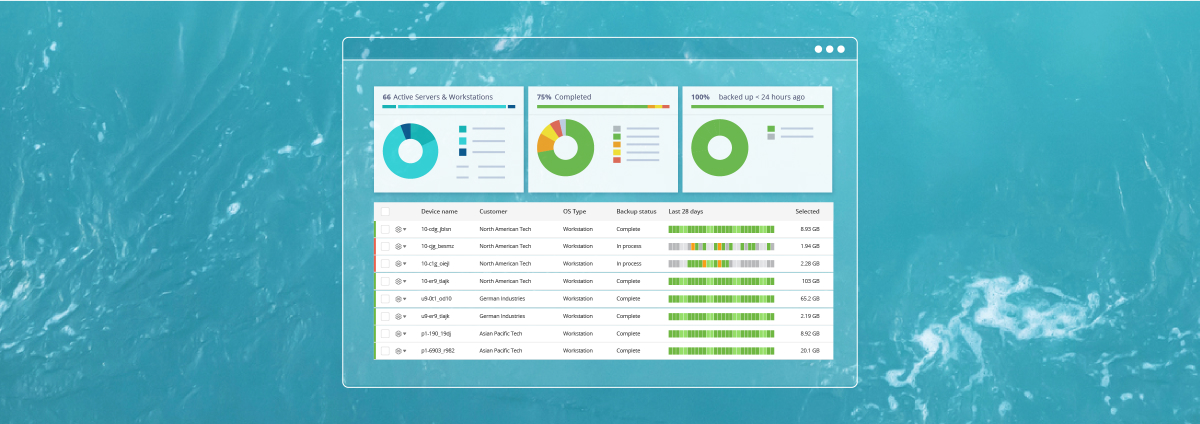
Task: Click the North American Tech customer in first row
Action: tap(505, 229)
